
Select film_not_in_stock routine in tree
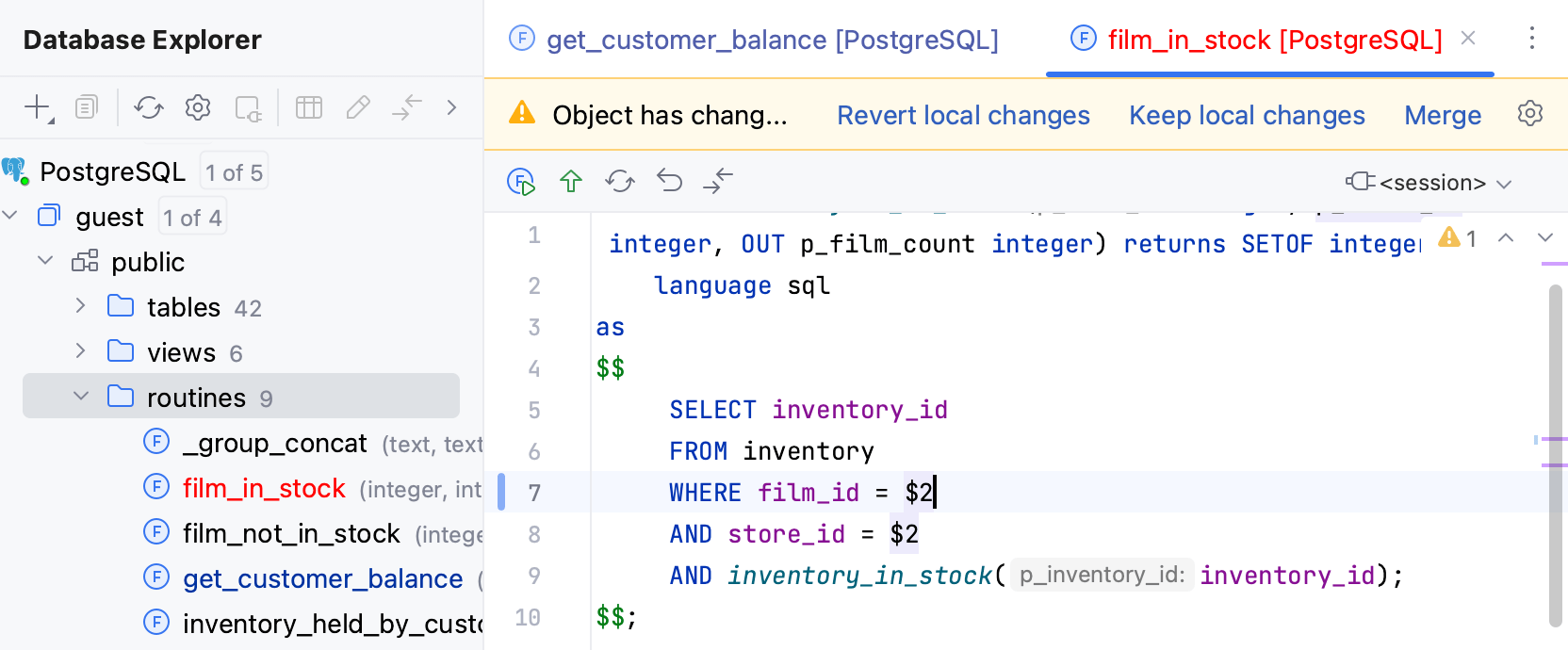pyautogui.click(x=291, y=533)
